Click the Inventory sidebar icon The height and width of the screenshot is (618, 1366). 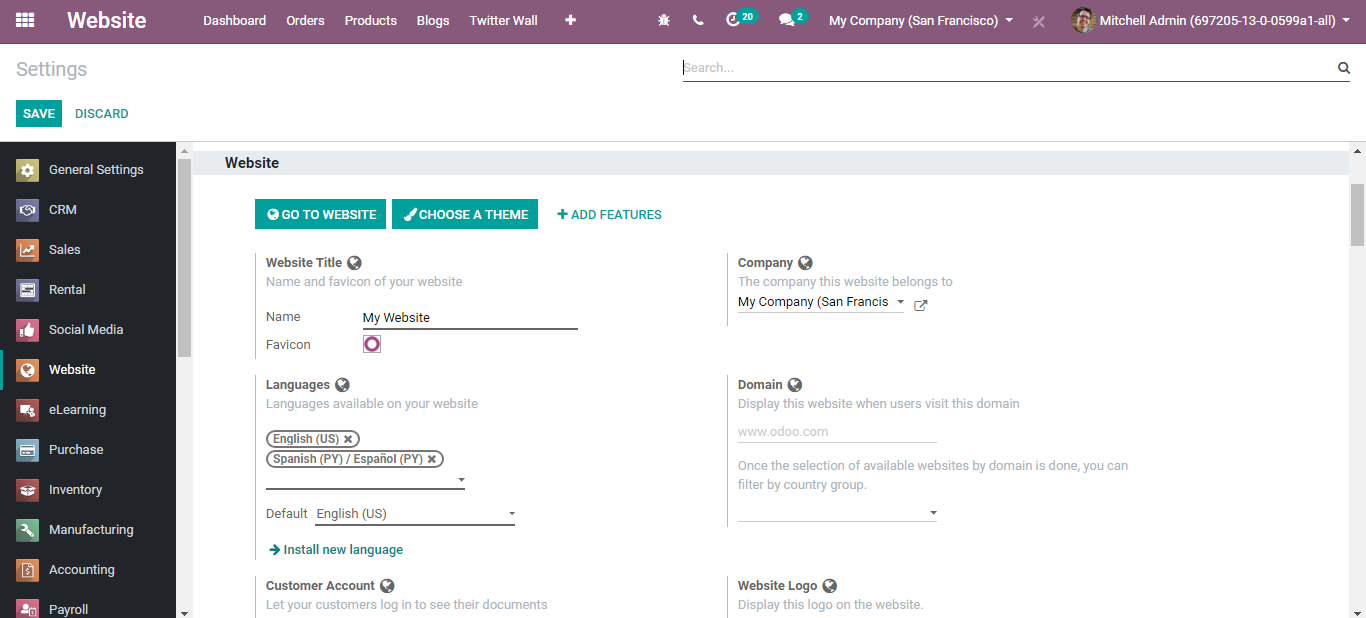click(x=28, y=490)
